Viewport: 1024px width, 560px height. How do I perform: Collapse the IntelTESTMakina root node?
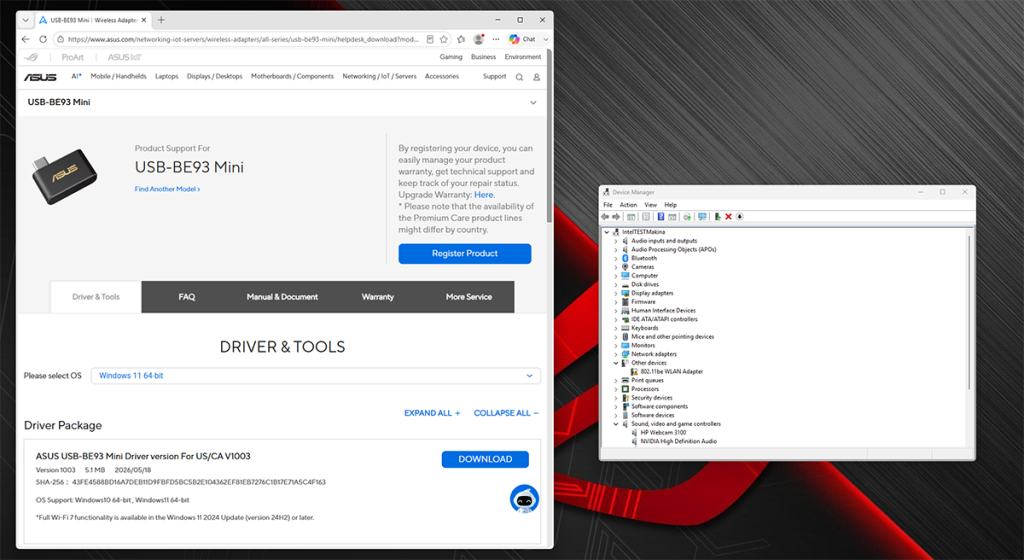[607, 232]
